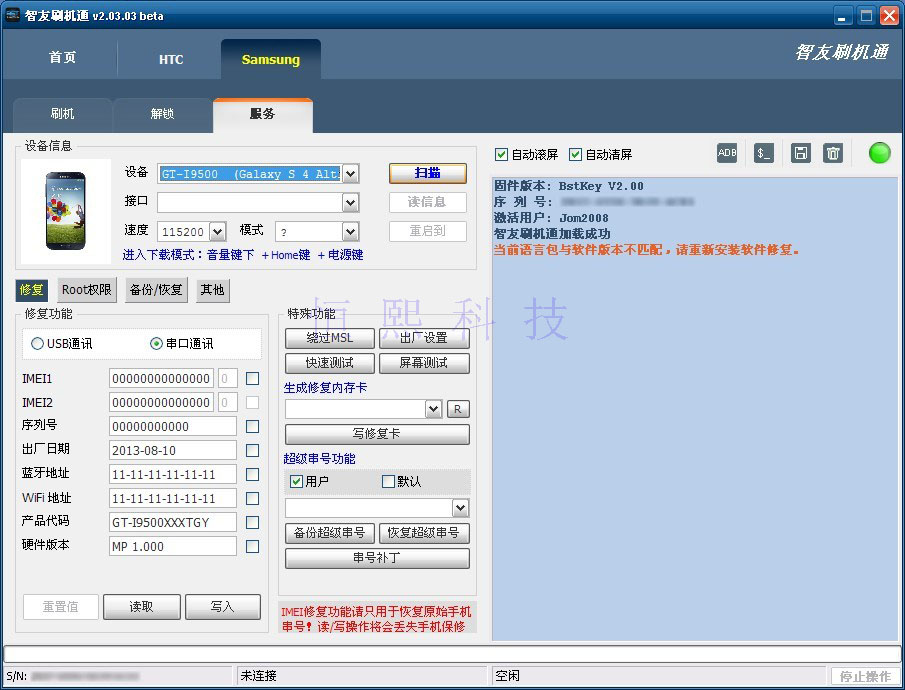Image resolution: width=905 pixels, height=690 pixels.
Task: Click the 序列号 input field
Action: click(x=173, y=427)
